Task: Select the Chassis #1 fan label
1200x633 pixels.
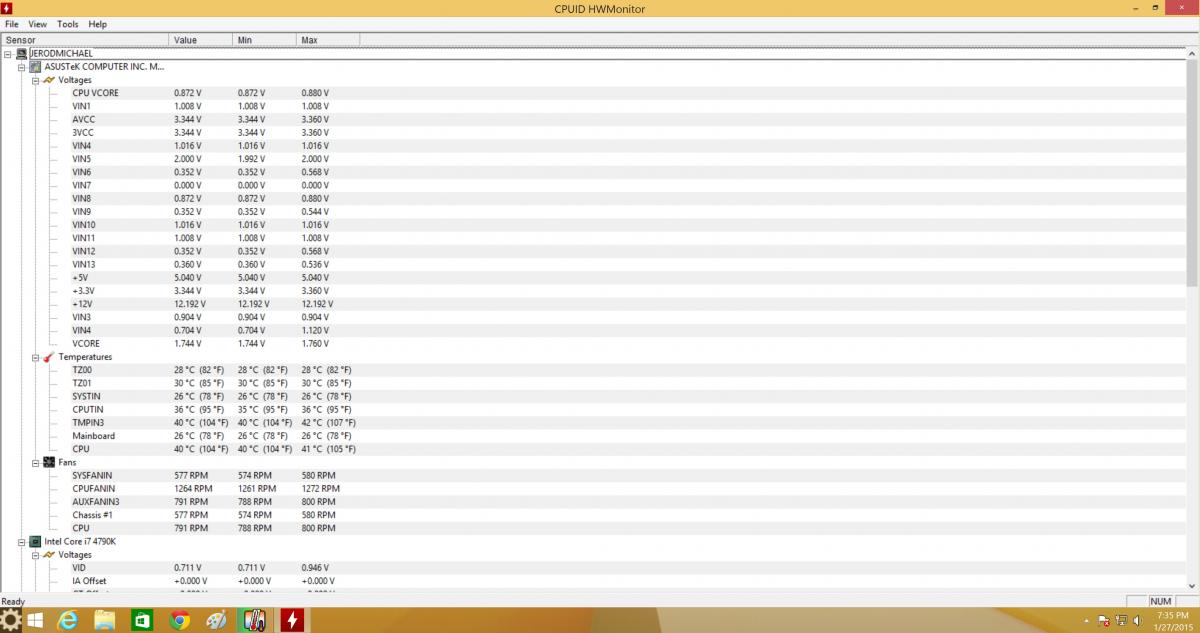Action: (x=92, y=515)
